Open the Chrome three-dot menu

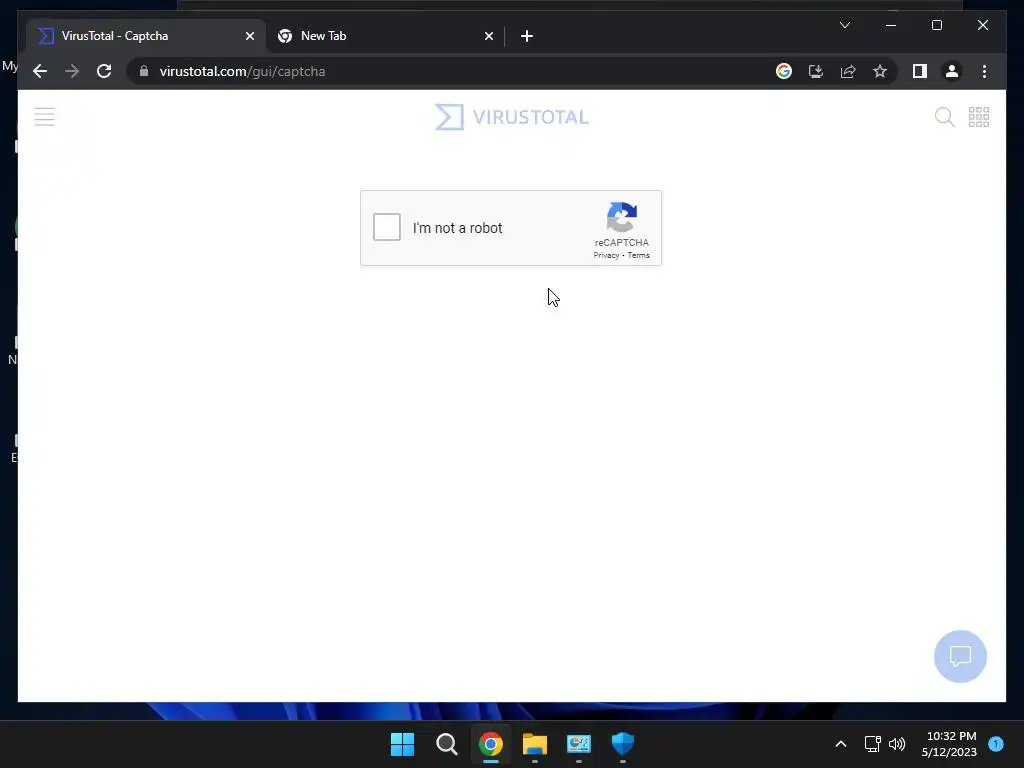point(984,71)
